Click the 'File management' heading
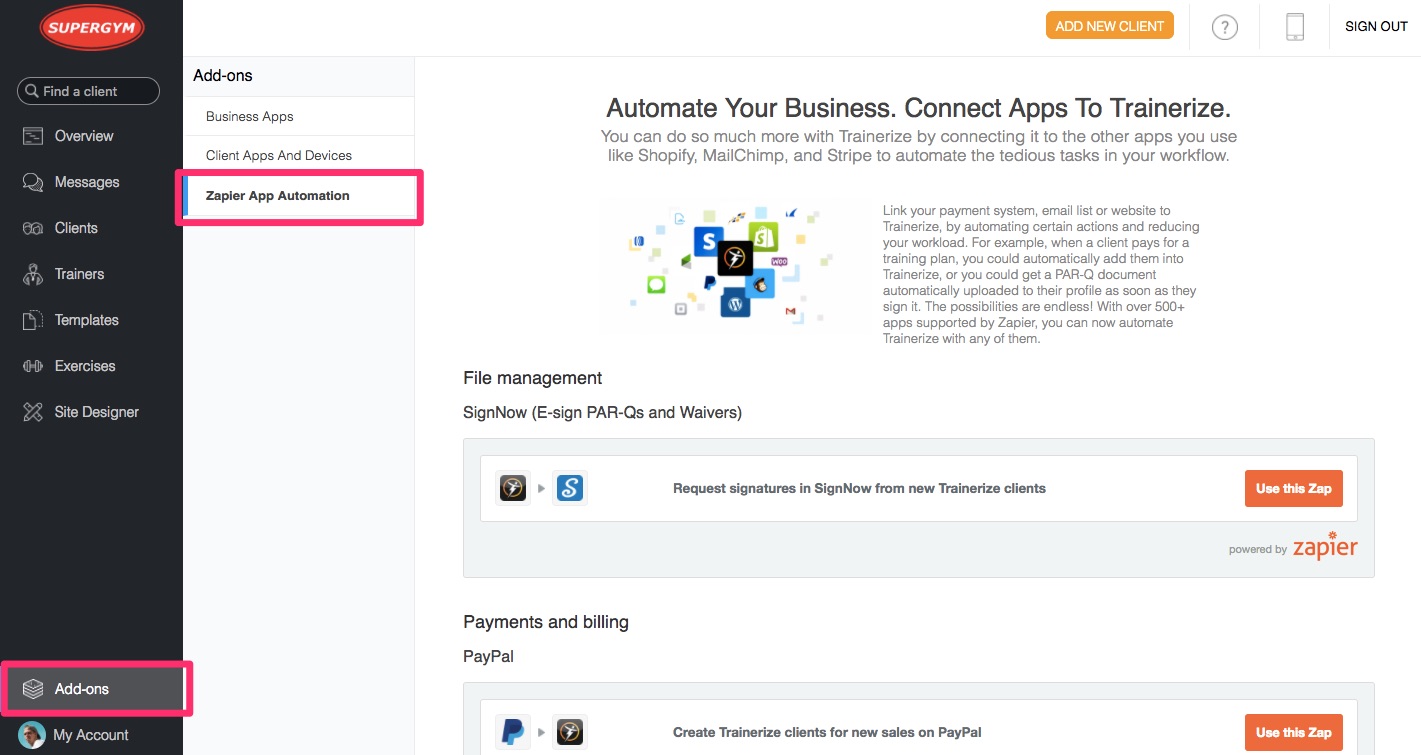The height and width of the screenshot is (755, 1421). point(533,378)
